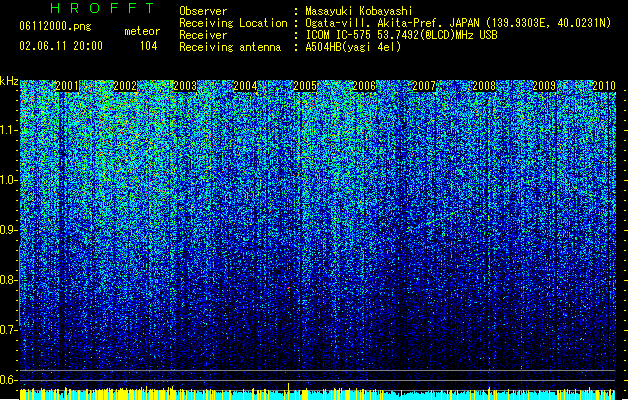This screenshot has width=629, height=400.
Task: Click the 2005 time marker
Action: click(x=305, y=86)
